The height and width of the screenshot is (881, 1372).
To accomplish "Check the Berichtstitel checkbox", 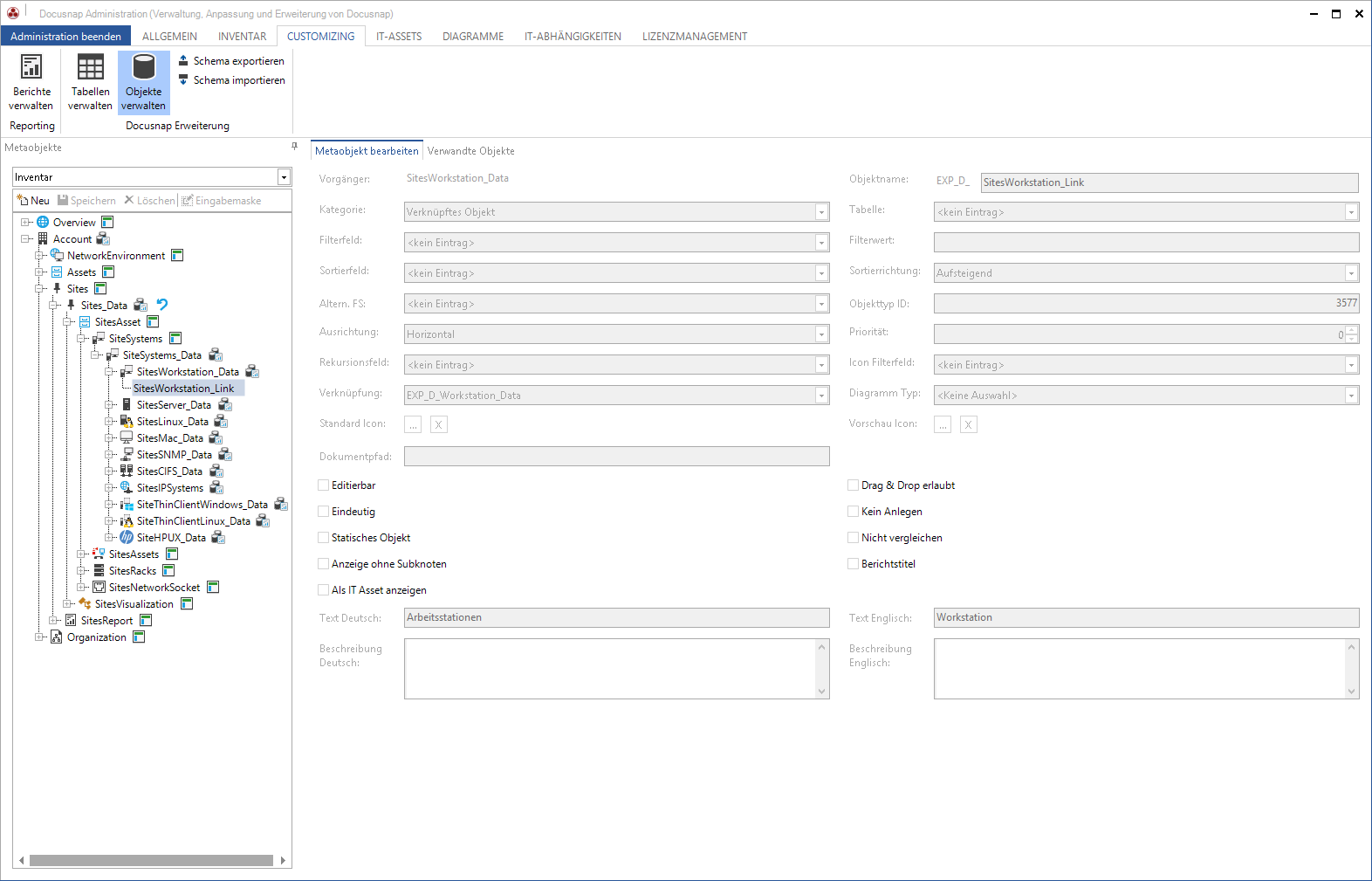I will click(854, 564).
